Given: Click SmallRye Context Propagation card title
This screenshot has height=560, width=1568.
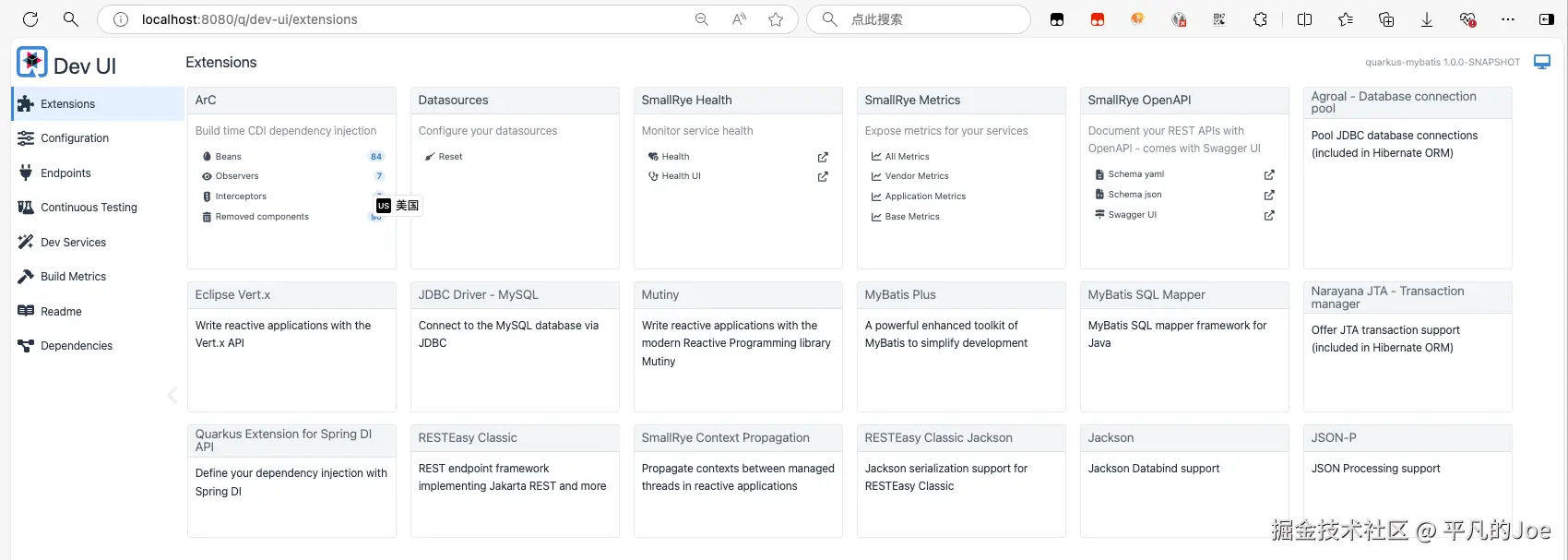Looking at the screenshot, I should 726,438.
